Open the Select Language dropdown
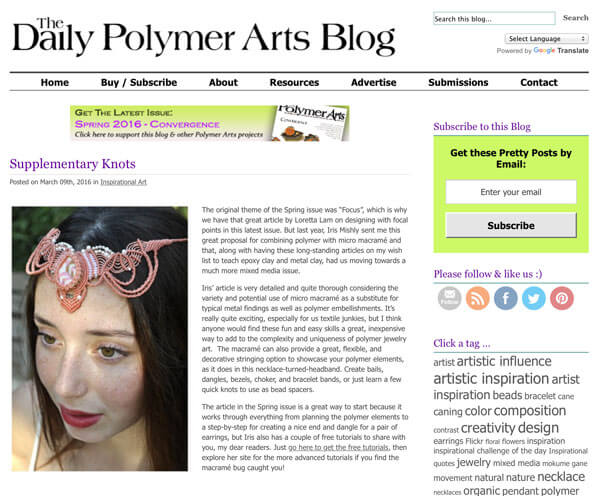 point(546,39)
